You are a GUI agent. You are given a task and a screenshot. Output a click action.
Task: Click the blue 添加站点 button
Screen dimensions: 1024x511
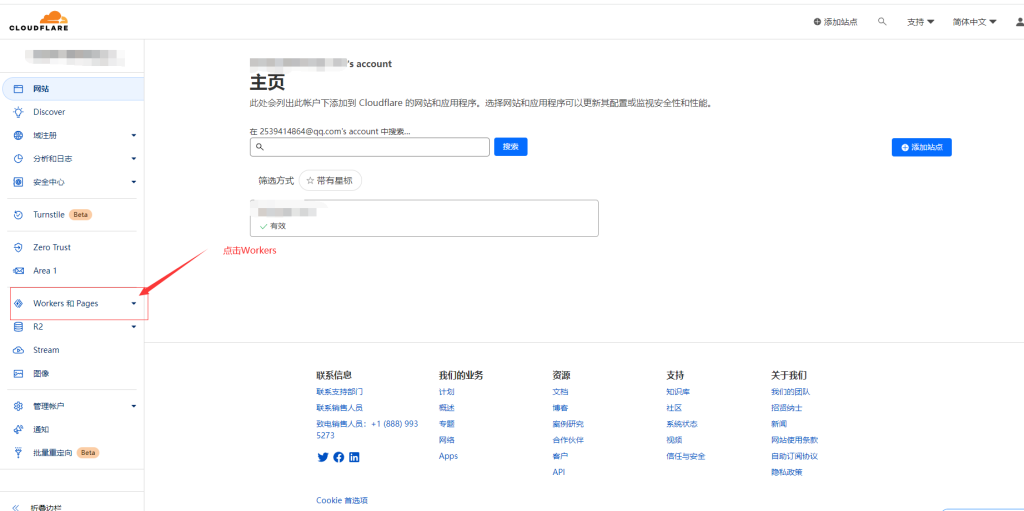coord(921,147)
